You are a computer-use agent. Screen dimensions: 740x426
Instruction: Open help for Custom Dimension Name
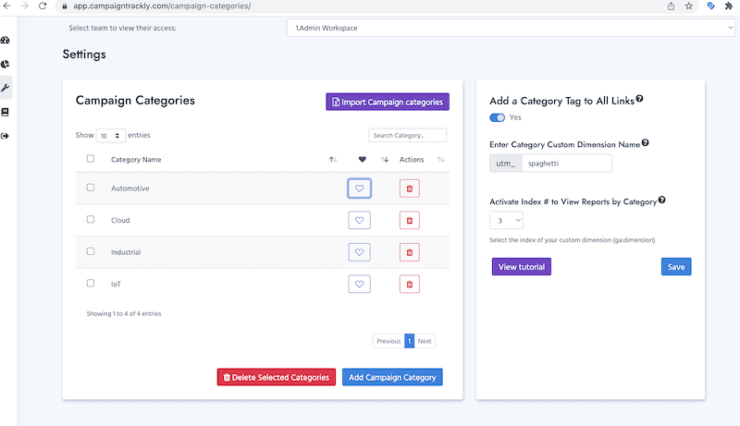(645, 142)
